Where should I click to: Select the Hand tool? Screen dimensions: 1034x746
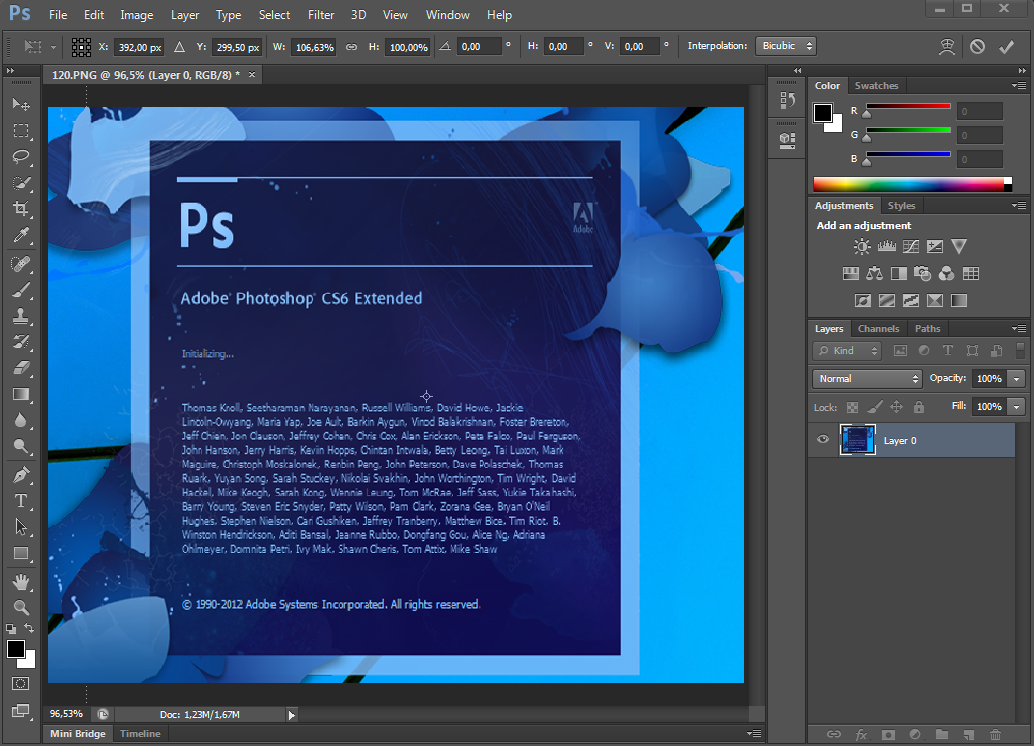pyautogui.click(x=21, y=582)
